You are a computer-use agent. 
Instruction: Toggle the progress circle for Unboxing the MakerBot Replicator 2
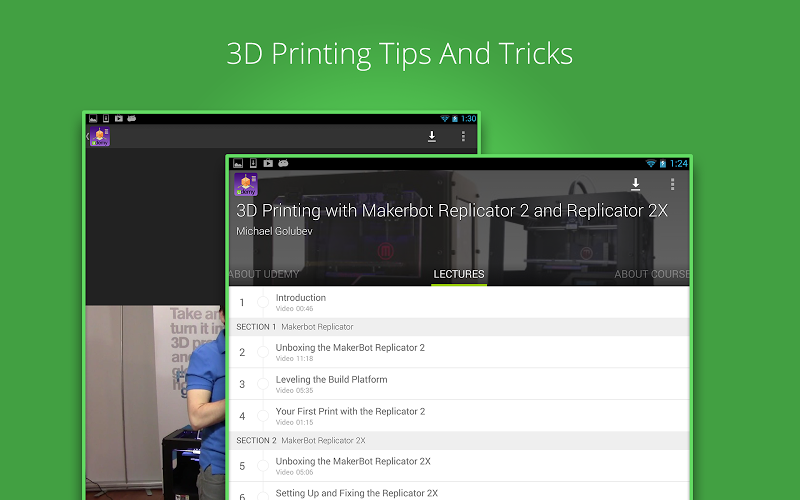263,352
